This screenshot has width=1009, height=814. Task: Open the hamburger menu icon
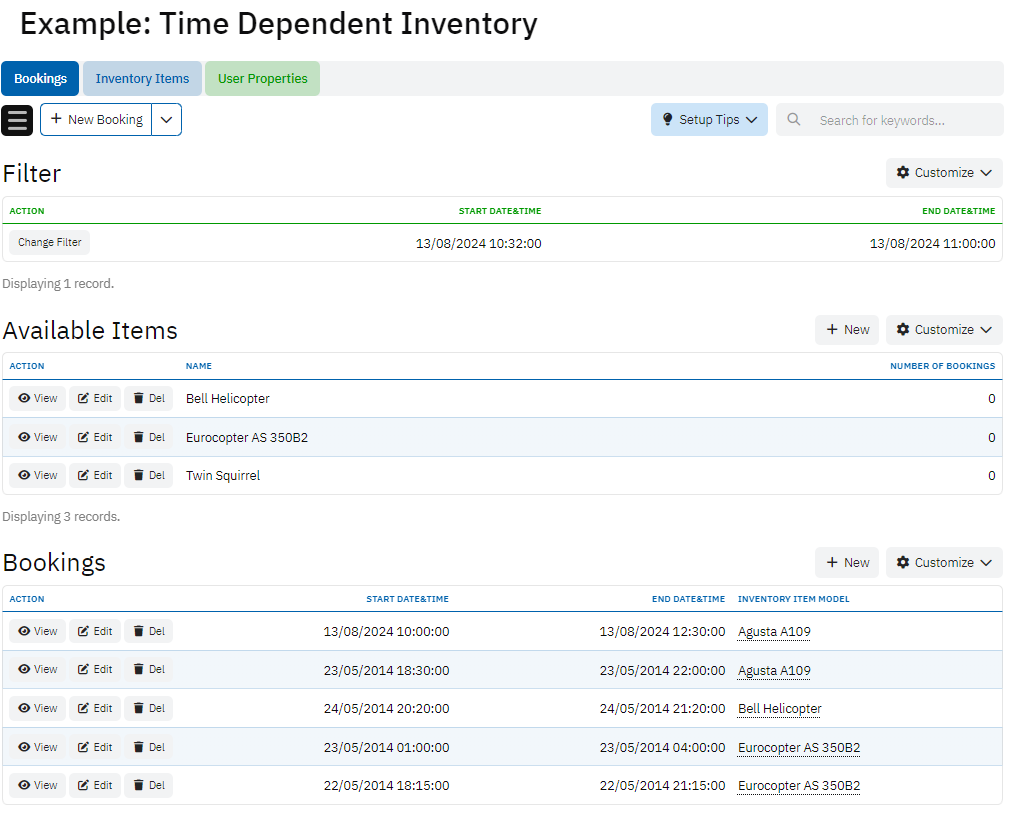tap(18, 120)
